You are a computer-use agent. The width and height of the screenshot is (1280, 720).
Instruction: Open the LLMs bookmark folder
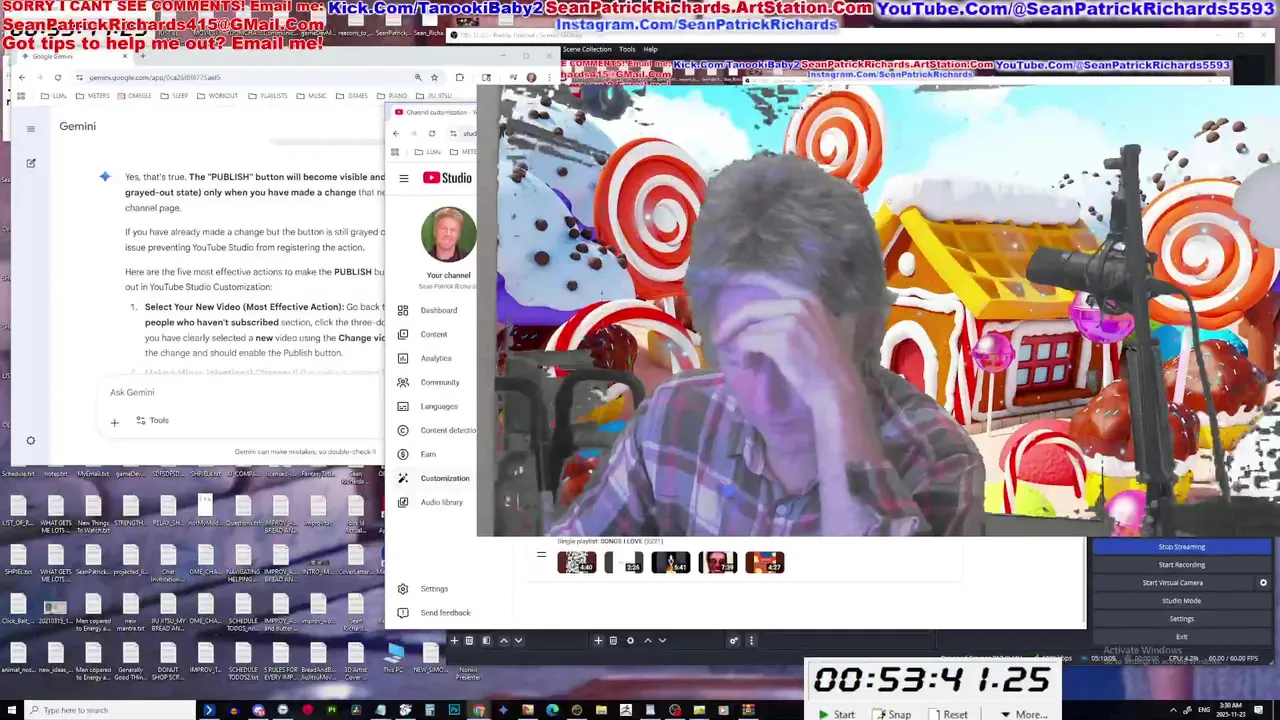53,96
